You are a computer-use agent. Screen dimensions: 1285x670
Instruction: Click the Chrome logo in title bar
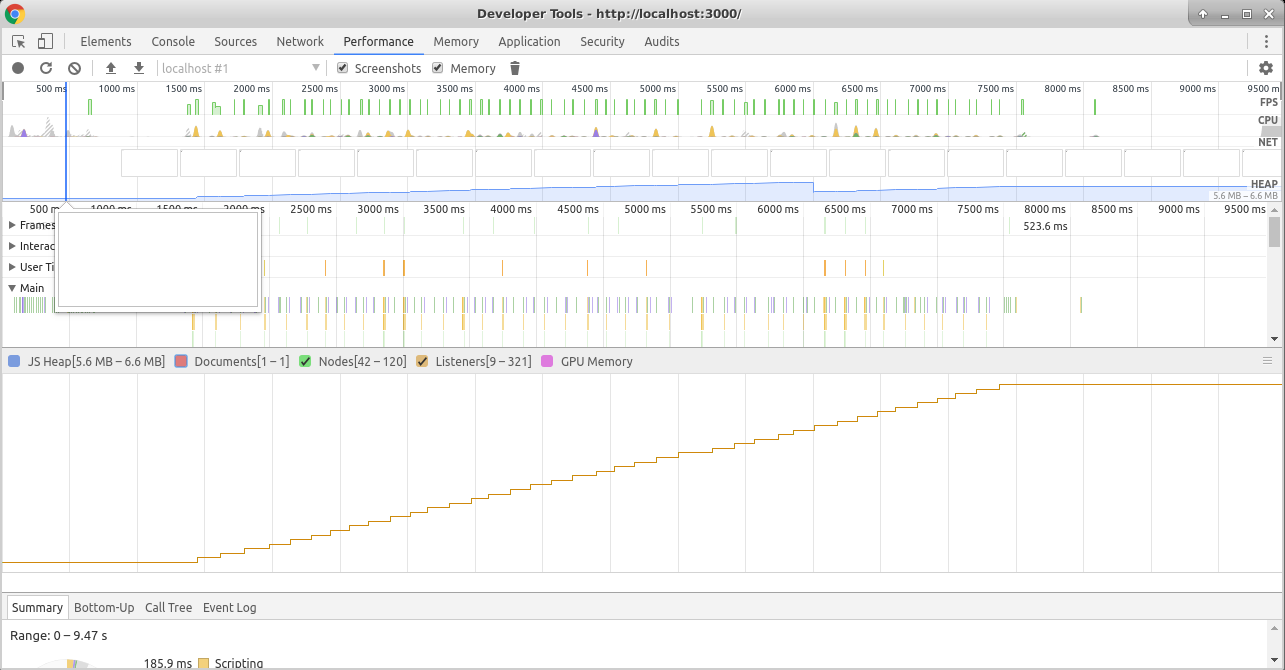pyautogui.click(x=15, y=14)
